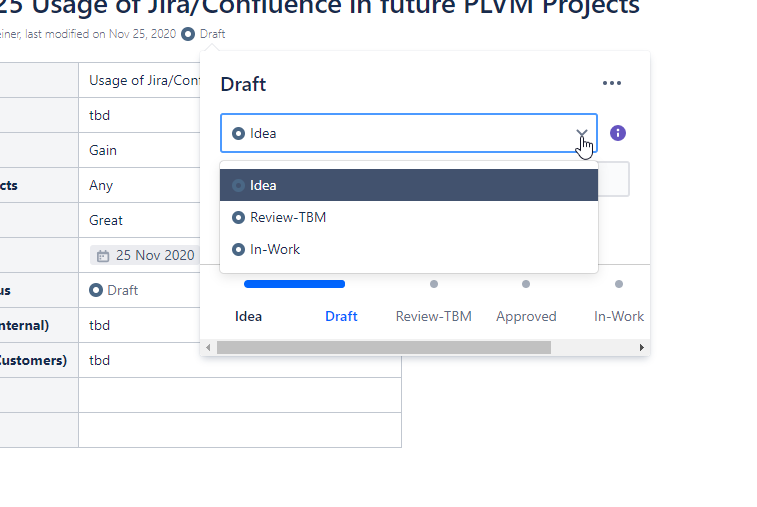Click the grey dot above In-Work

point(619,284)
